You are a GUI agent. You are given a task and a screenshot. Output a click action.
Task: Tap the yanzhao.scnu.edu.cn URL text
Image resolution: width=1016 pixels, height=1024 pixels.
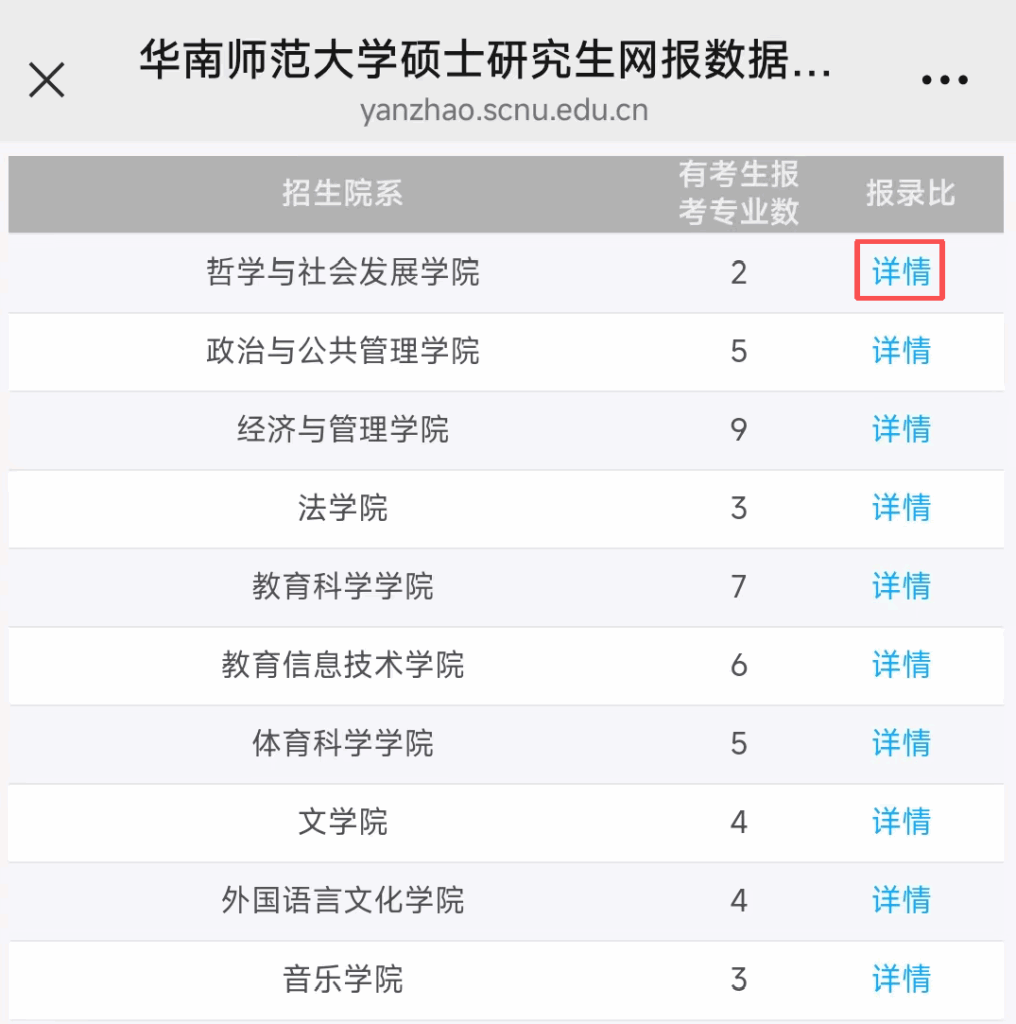tap(504, 110)
